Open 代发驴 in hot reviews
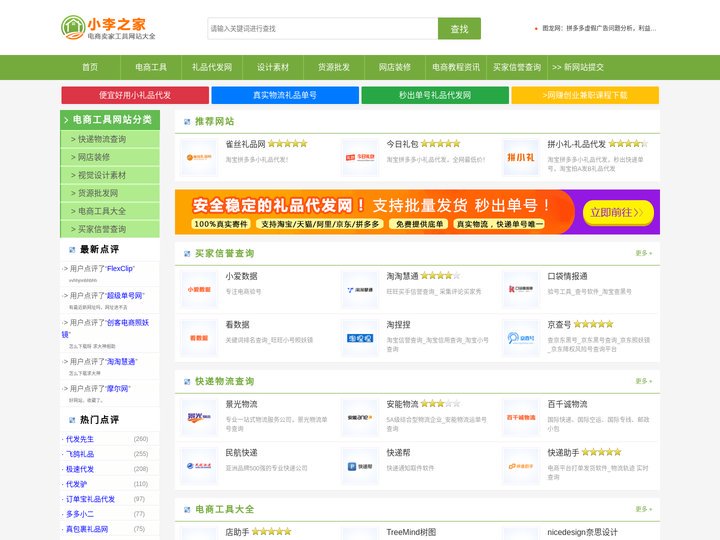 (x=76, y=484)
